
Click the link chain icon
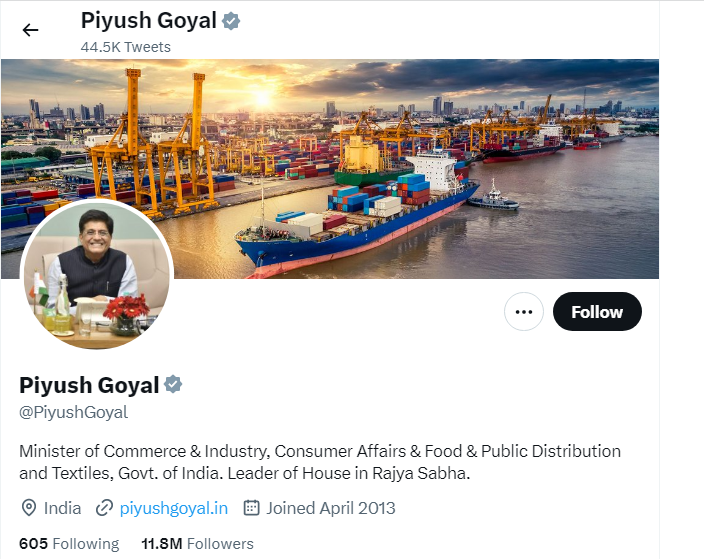[104, 508]
